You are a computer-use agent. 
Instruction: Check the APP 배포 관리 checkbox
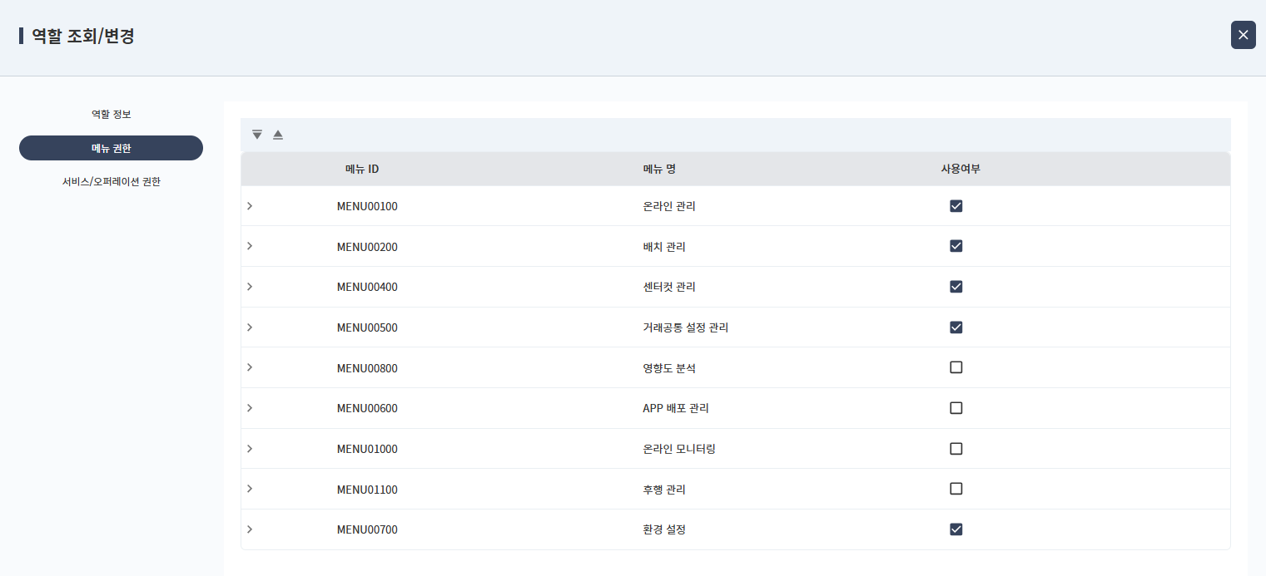point(956,408)
